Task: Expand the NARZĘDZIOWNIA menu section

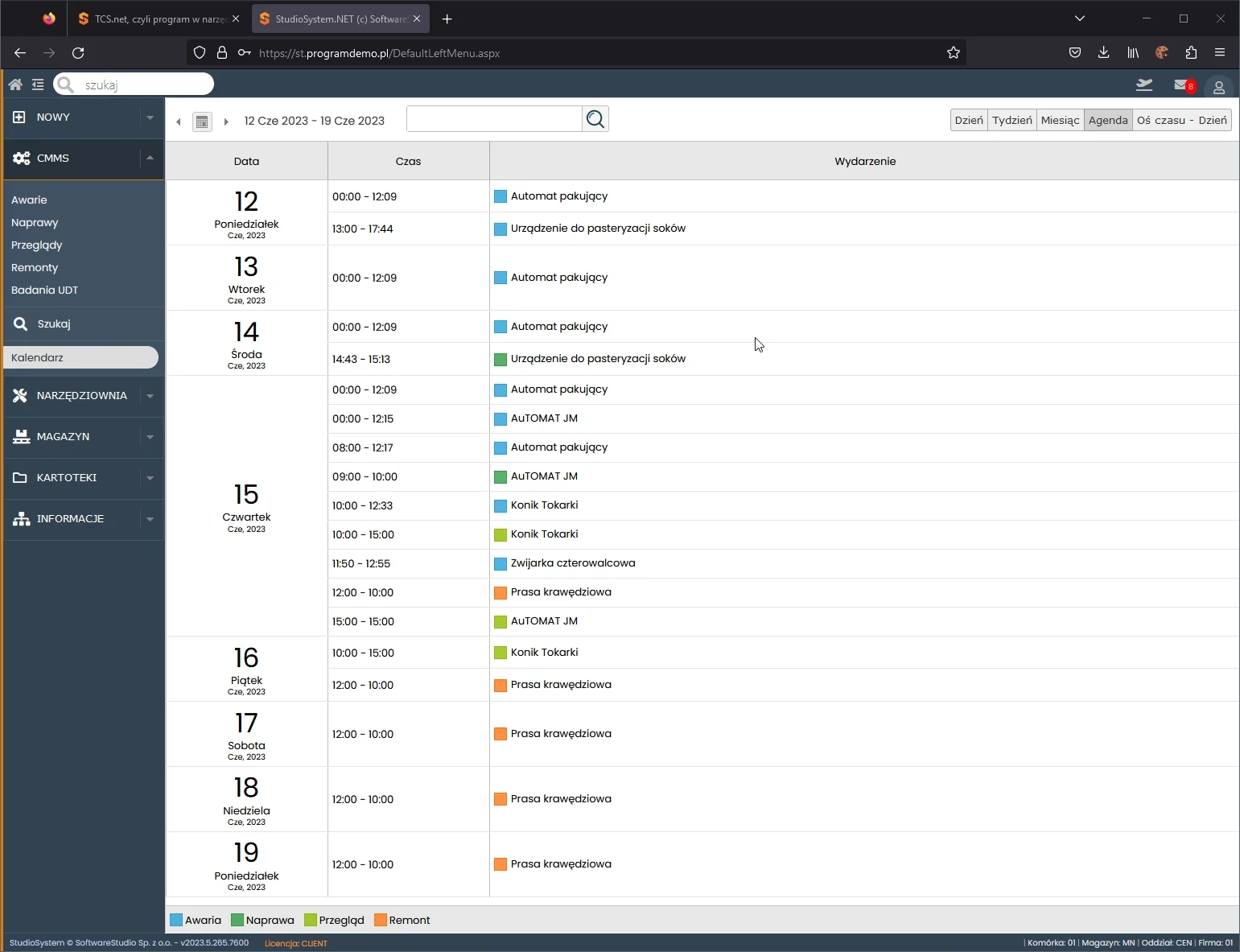Action: 150,396
